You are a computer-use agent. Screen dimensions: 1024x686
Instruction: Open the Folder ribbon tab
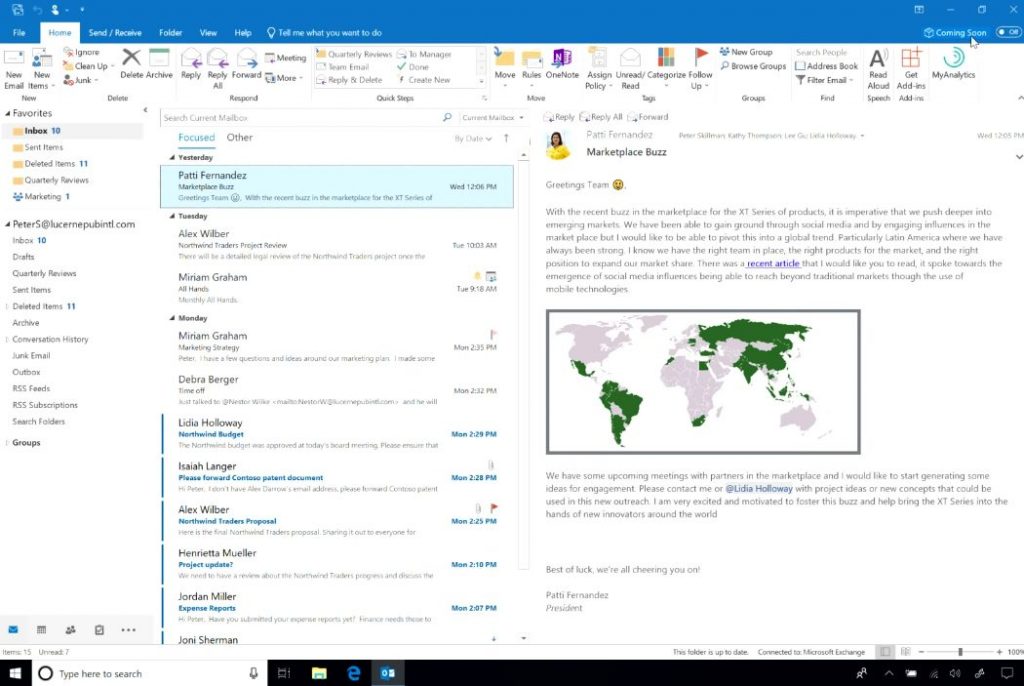(x=170, y=33)
